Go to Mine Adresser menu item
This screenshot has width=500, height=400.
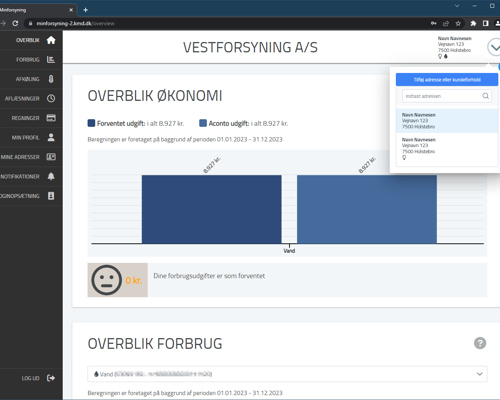[x=20, y=157]
